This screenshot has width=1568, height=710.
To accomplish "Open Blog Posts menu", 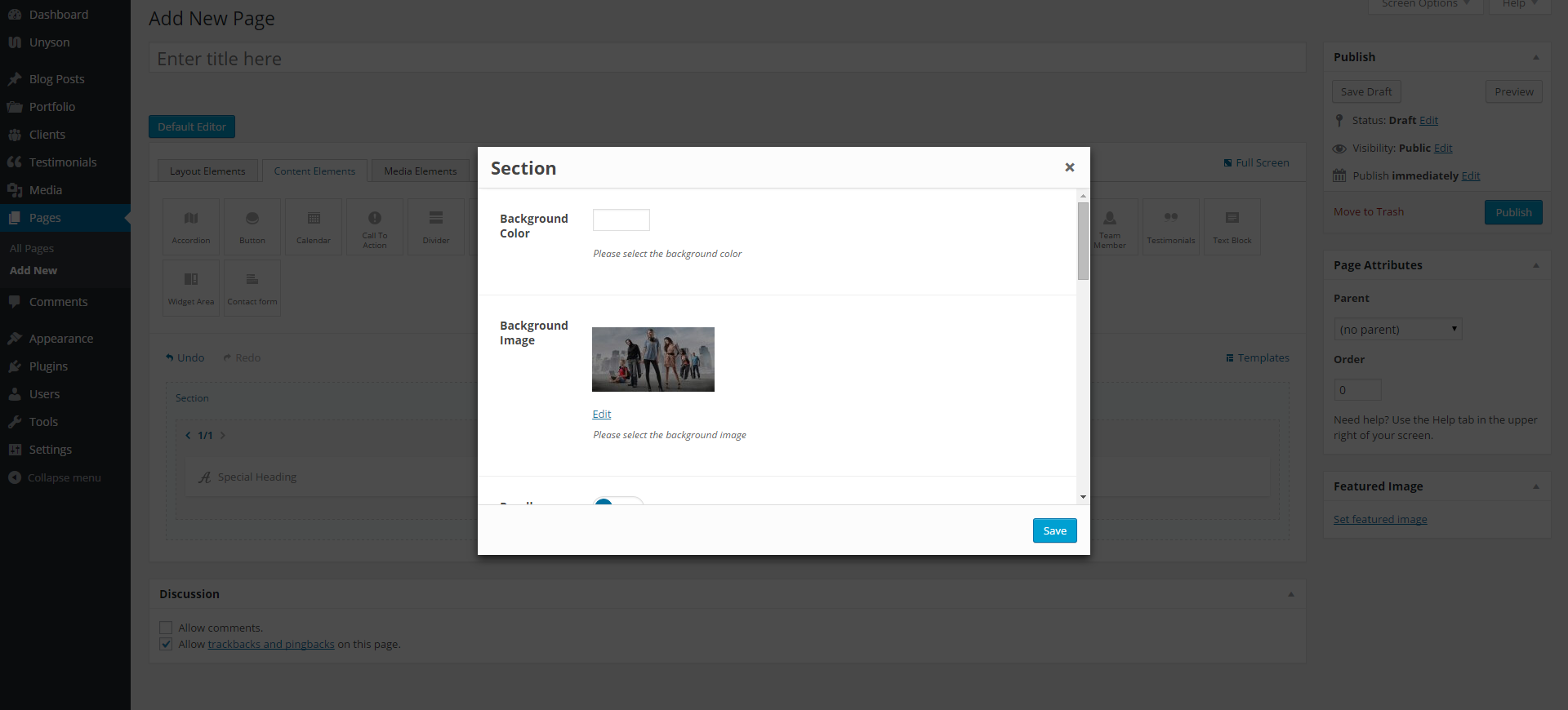I will (65, 78).
